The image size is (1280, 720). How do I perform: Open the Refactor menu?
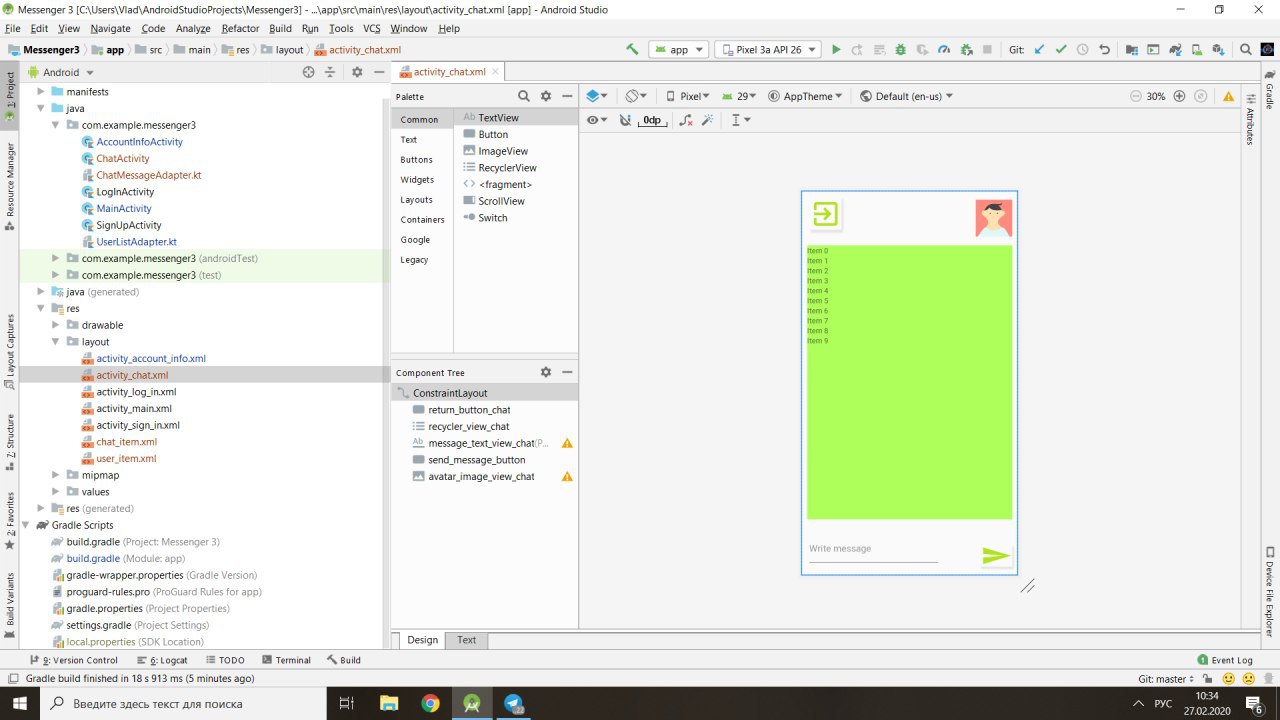click(x=240, y=29)
